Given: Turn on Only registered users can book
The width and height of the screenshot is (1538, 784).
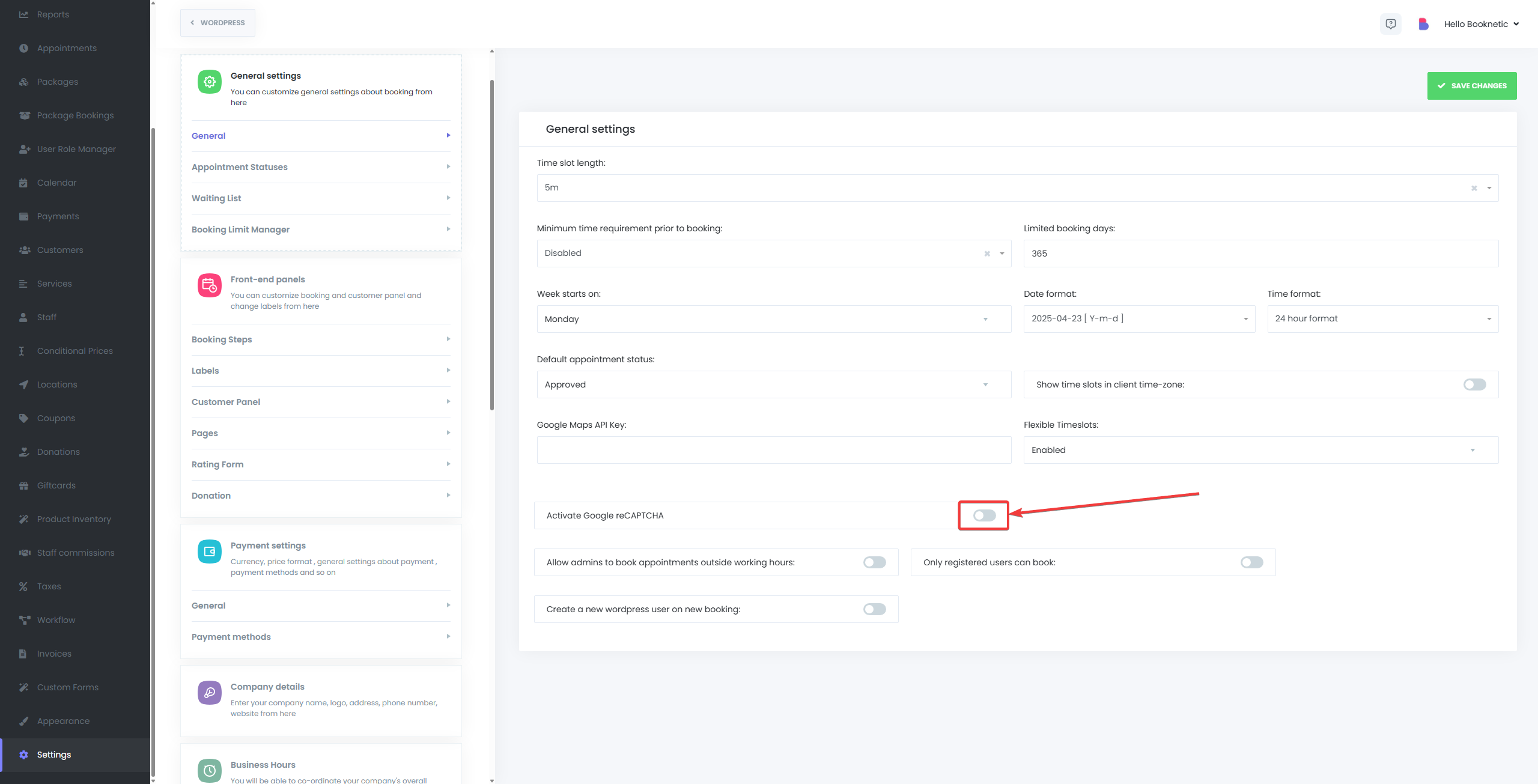Looking at the screenshot, I should coord(1251,562).
